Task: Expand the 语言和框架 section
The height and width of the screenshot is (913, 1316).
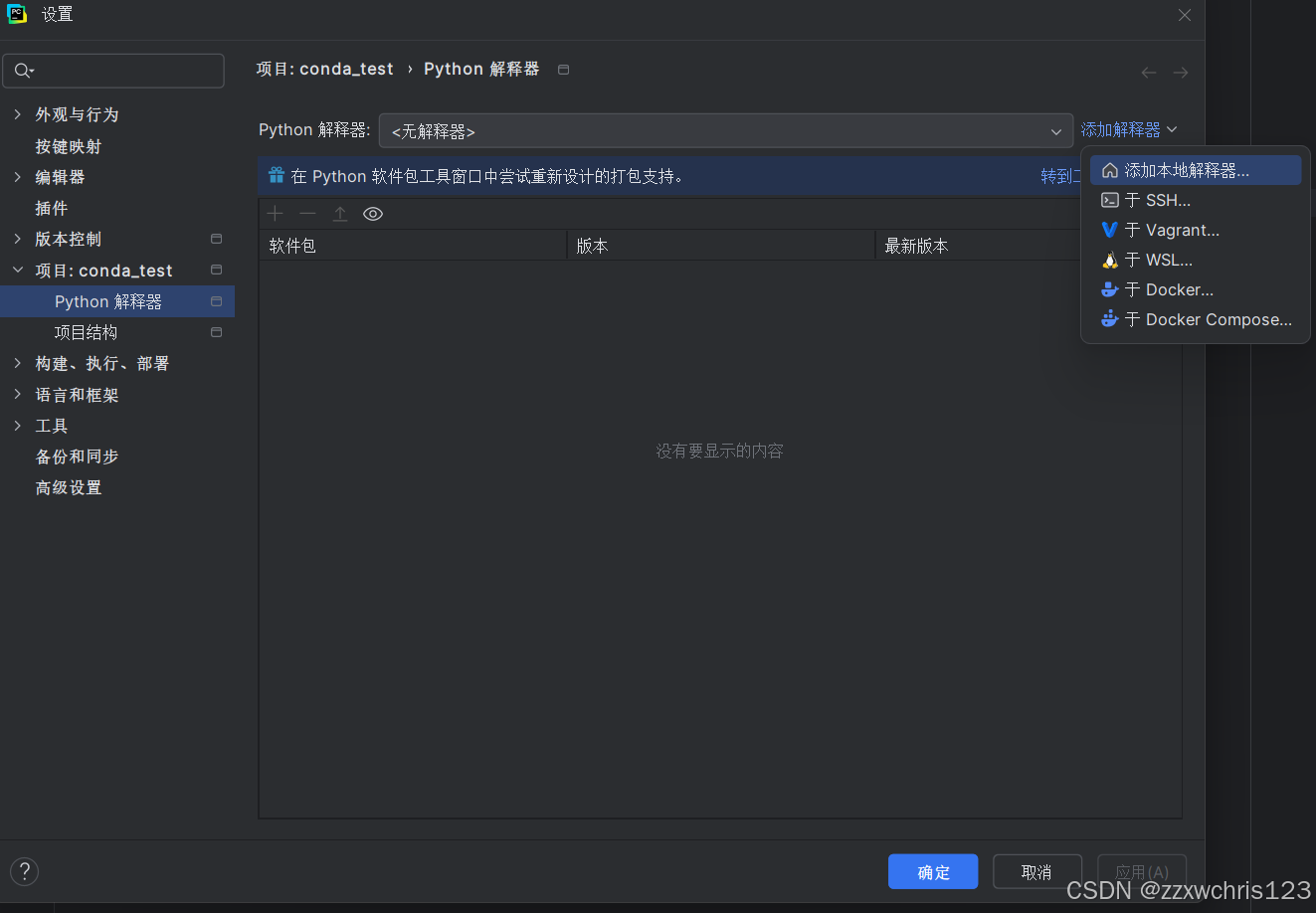Action: pyautogui.click(x=17, y=395)
